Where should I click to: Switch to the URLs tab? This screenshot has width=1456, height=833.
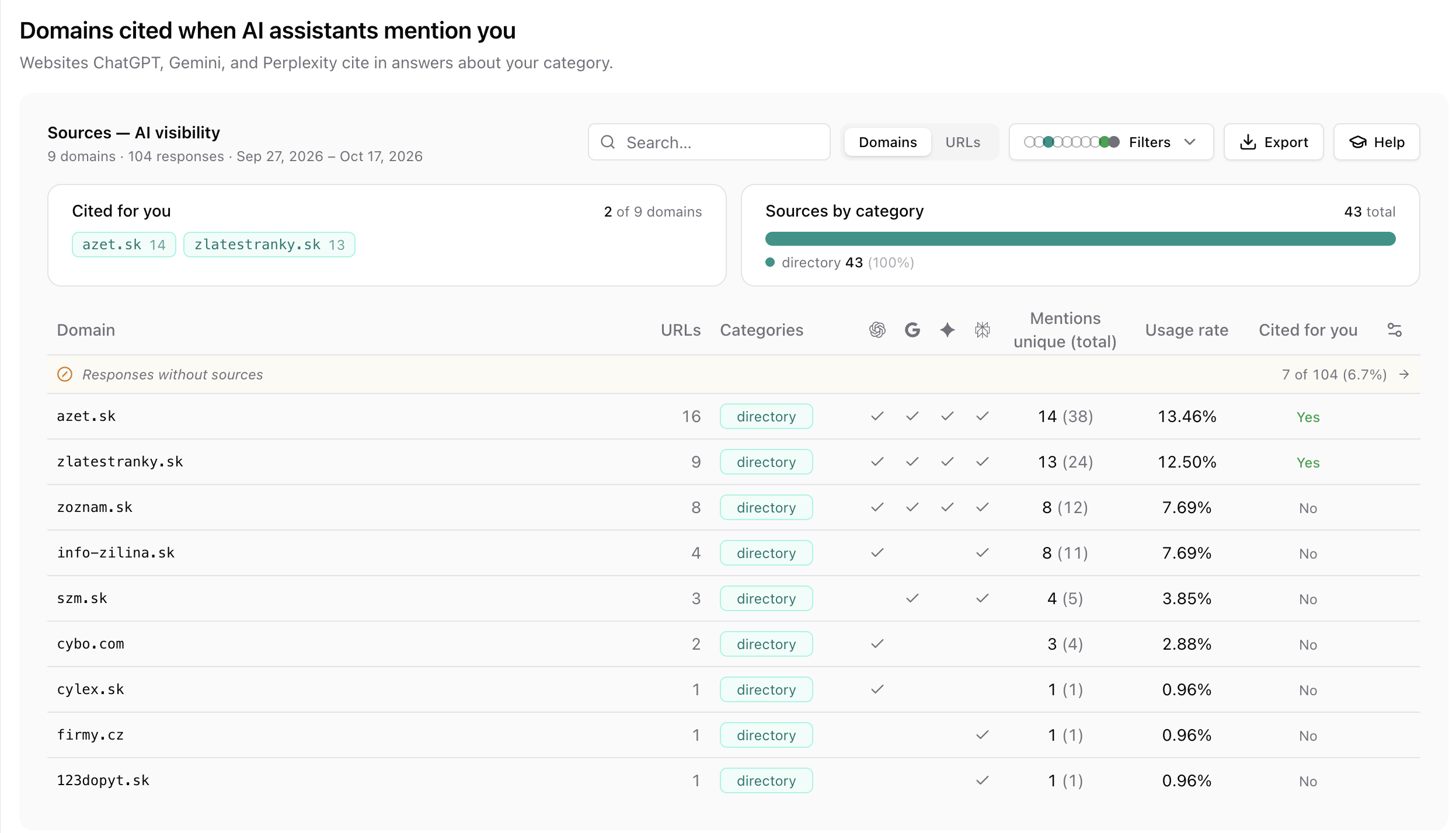[963, 142]
